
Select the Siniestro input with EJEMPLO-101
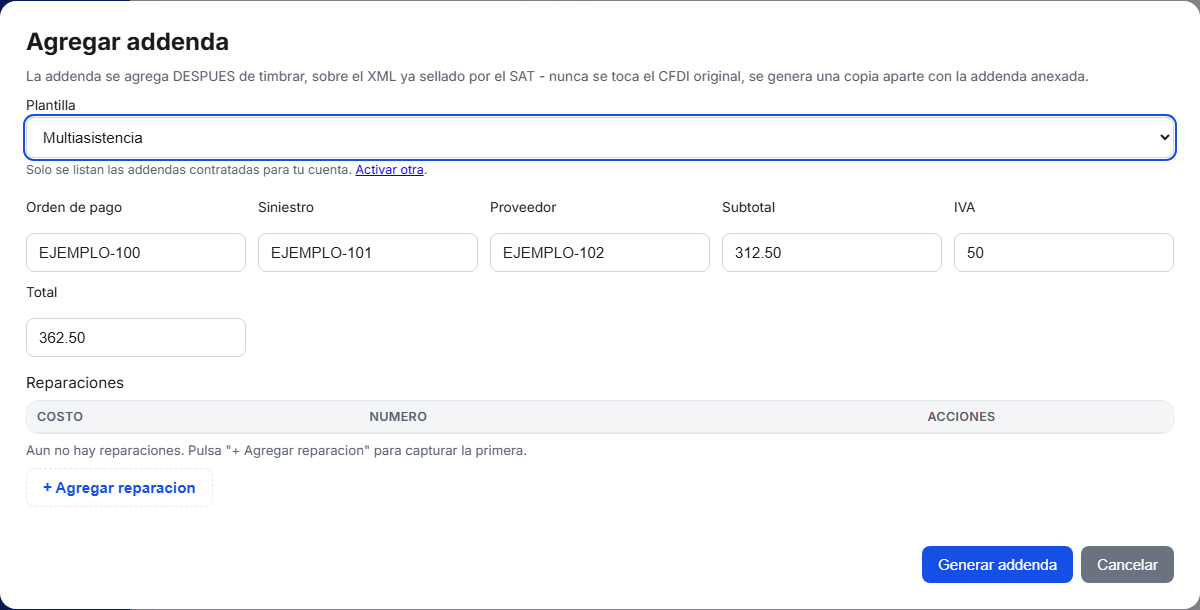click(368, 253)
